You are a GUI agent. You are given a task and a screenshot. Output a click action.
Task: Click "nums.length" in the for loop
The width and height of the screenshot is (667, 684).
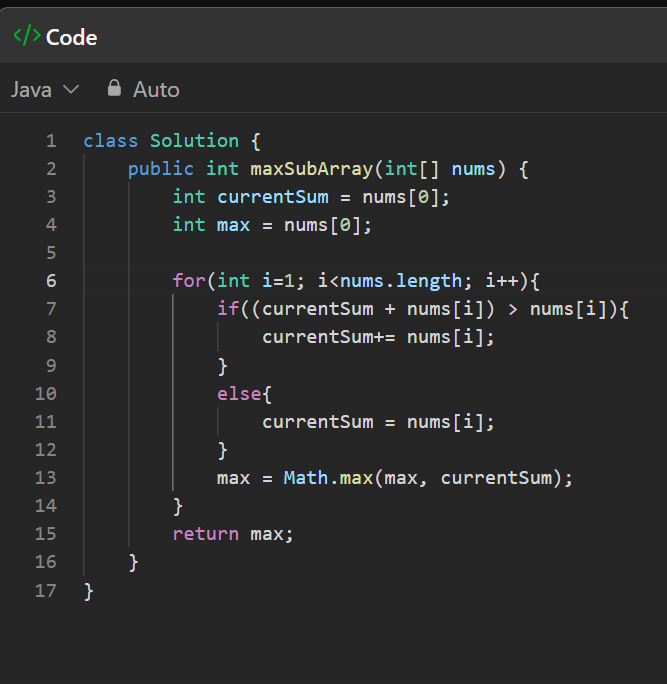pyautogui.click(x=401, y=280)
